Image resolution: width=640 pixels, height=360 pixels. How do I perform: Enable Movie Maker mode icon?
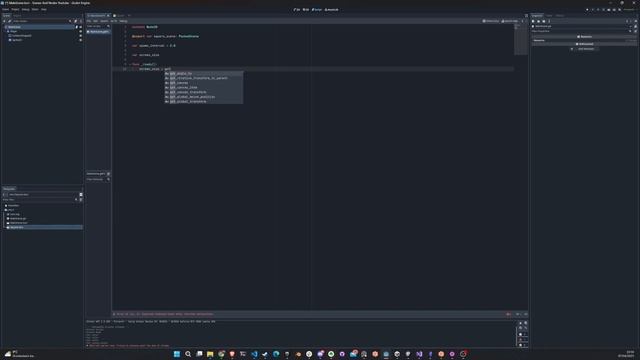coord(619,9)
